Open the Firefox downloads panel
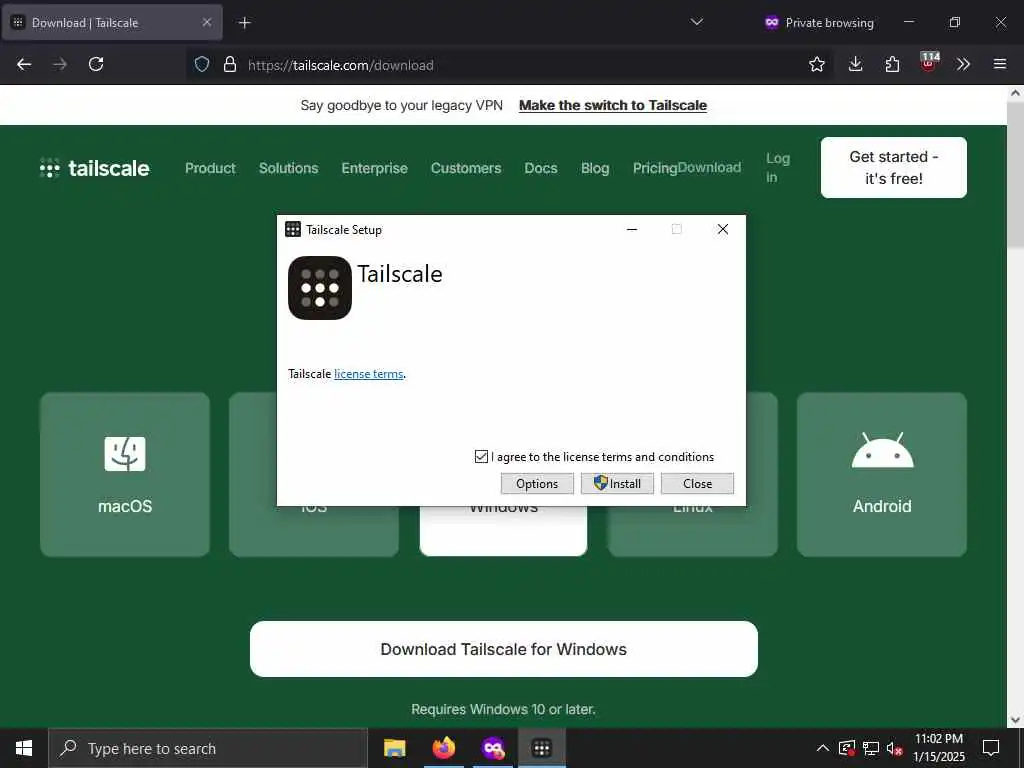The image size is (1024, 768). tap(856, 64)
